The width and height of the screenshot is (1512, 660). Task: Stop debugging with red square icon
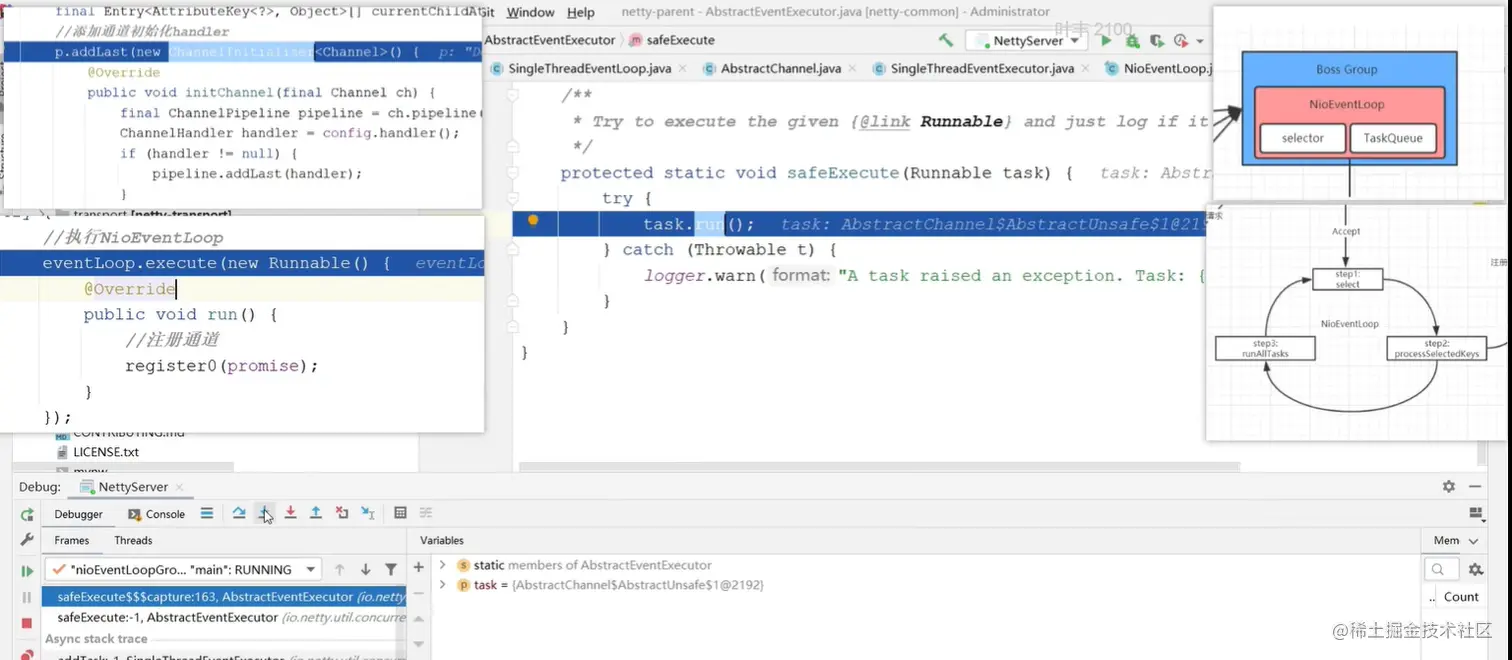click(x=27, y=623)
